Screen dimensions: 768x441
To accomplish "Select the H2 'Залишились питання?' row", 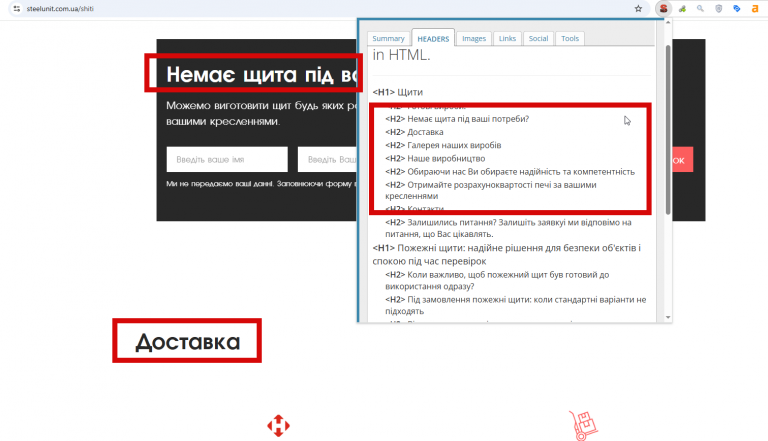I will point(508,228).
